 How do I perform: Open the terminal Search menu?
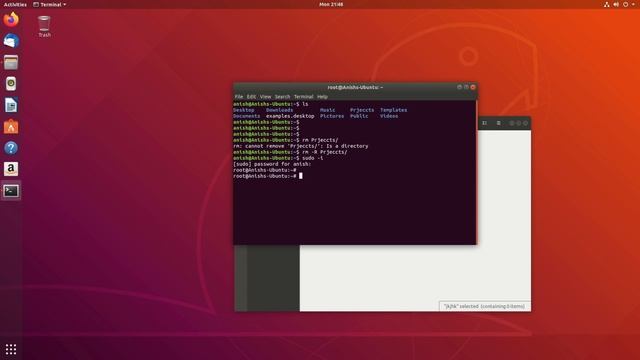click(282, 97)
